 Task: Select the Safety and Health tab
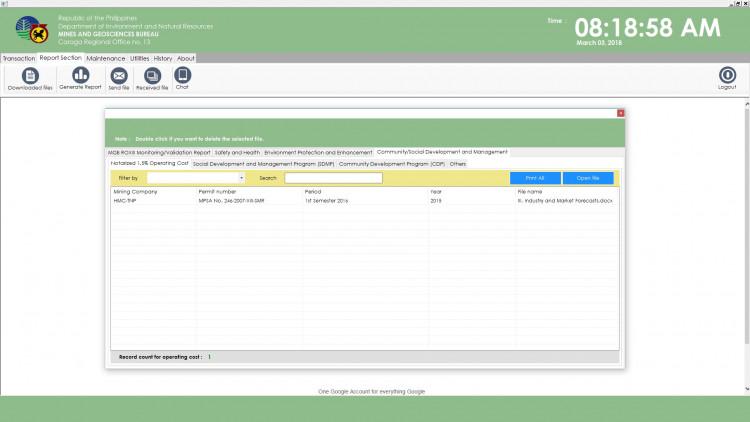(237, 152)
